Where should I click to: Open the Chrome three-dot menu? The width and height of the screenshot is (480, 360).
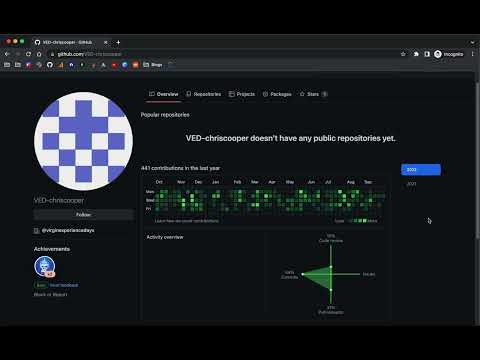[x=473, y=54]
